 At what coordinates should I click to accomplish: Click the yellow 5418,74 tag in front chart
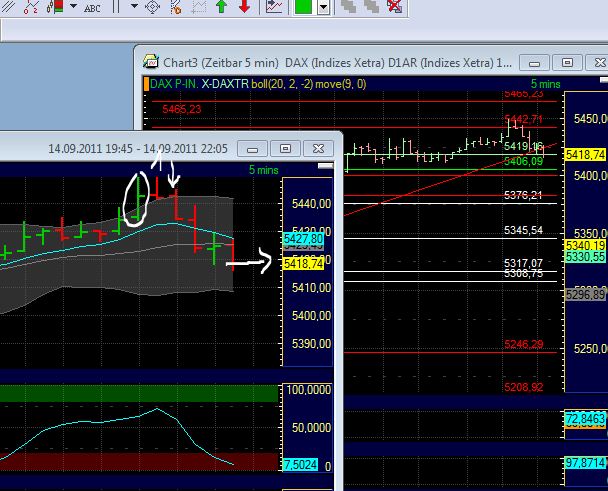click(303, 264)
